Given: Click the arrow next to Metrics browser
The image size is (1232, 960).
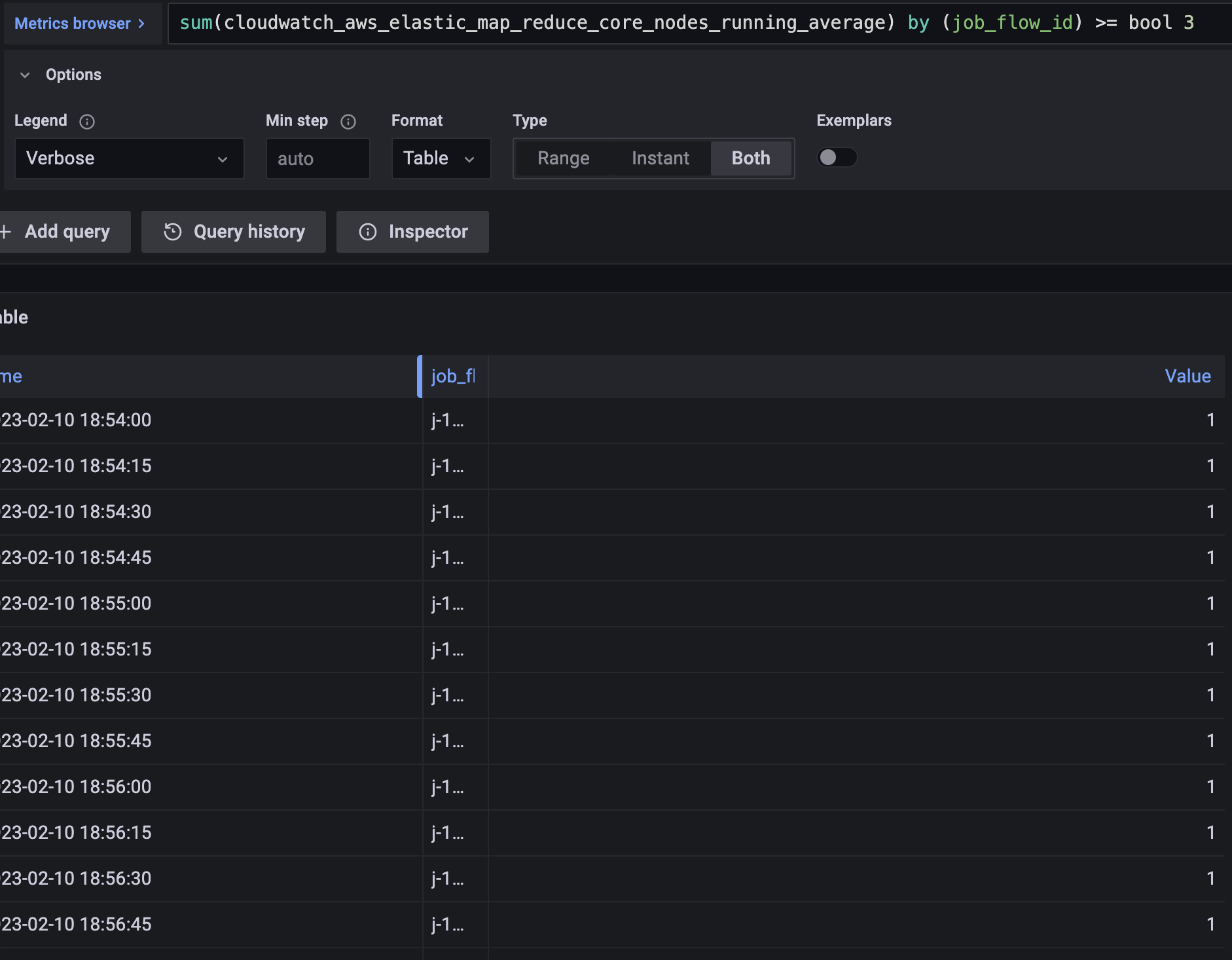Looking at the screenshot, I should pos(141,23).
